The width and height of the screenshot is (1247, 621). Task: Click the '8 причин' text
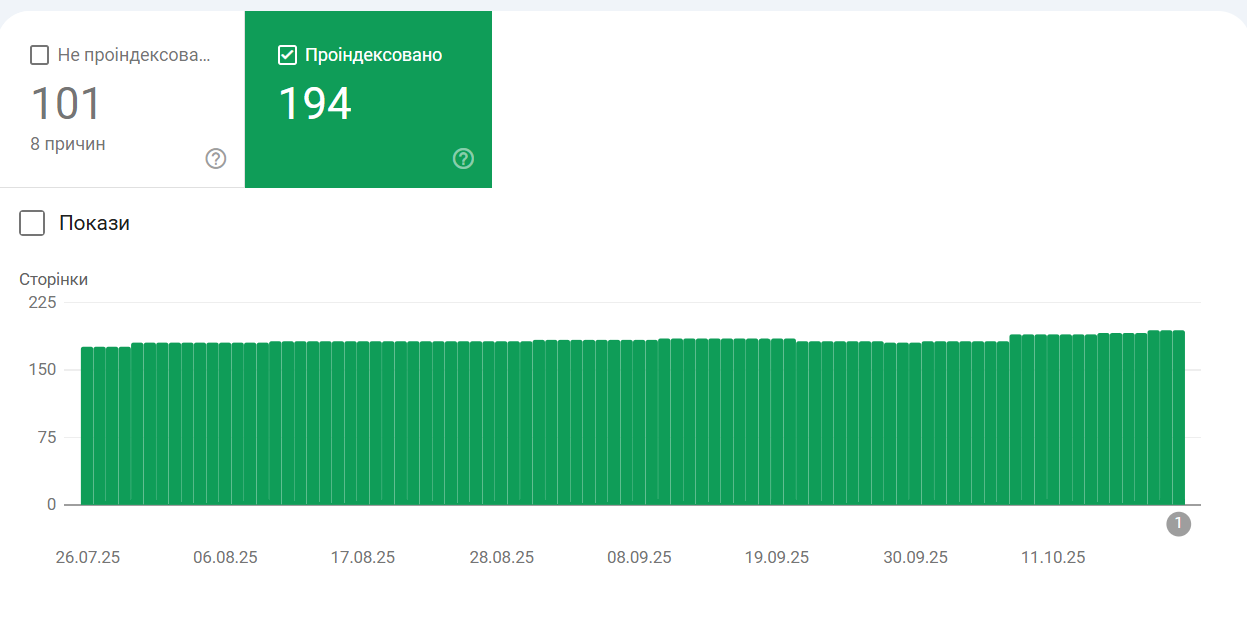68,144
